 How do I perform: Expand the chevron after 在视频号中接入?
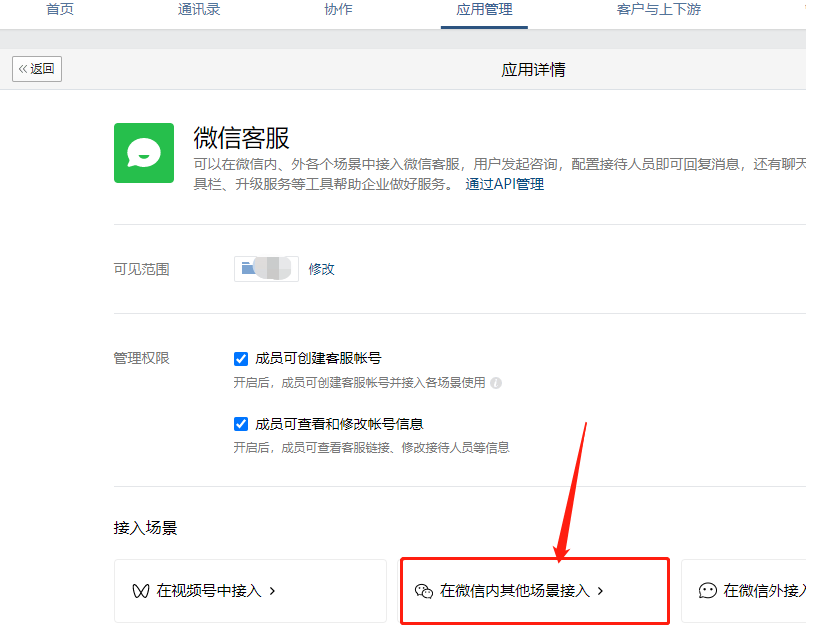coord(272,591)
